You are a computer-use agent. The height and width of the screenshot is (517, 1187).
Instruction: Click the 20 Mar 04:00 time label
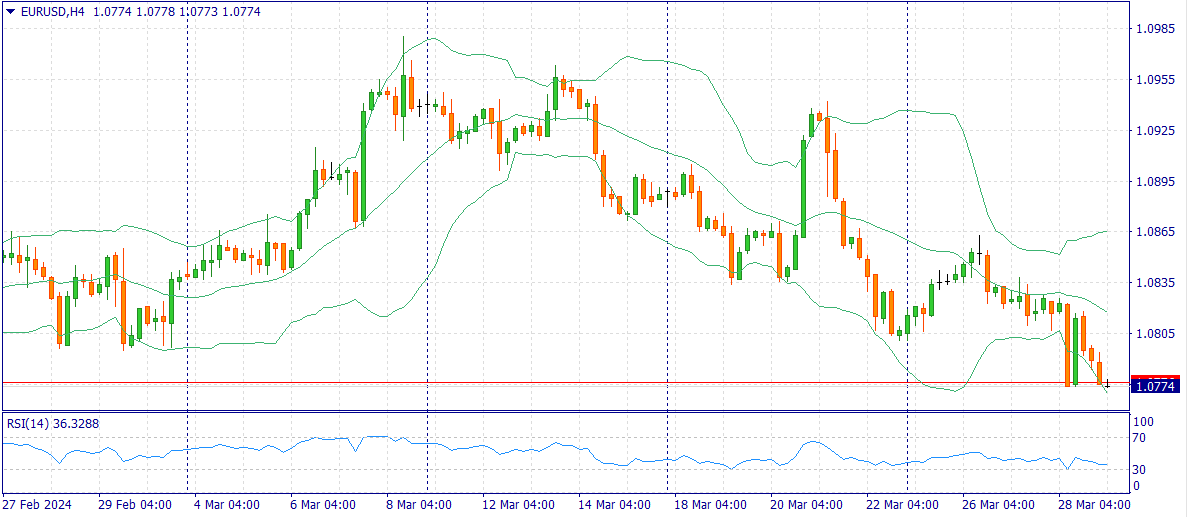[x=807, y=504]
